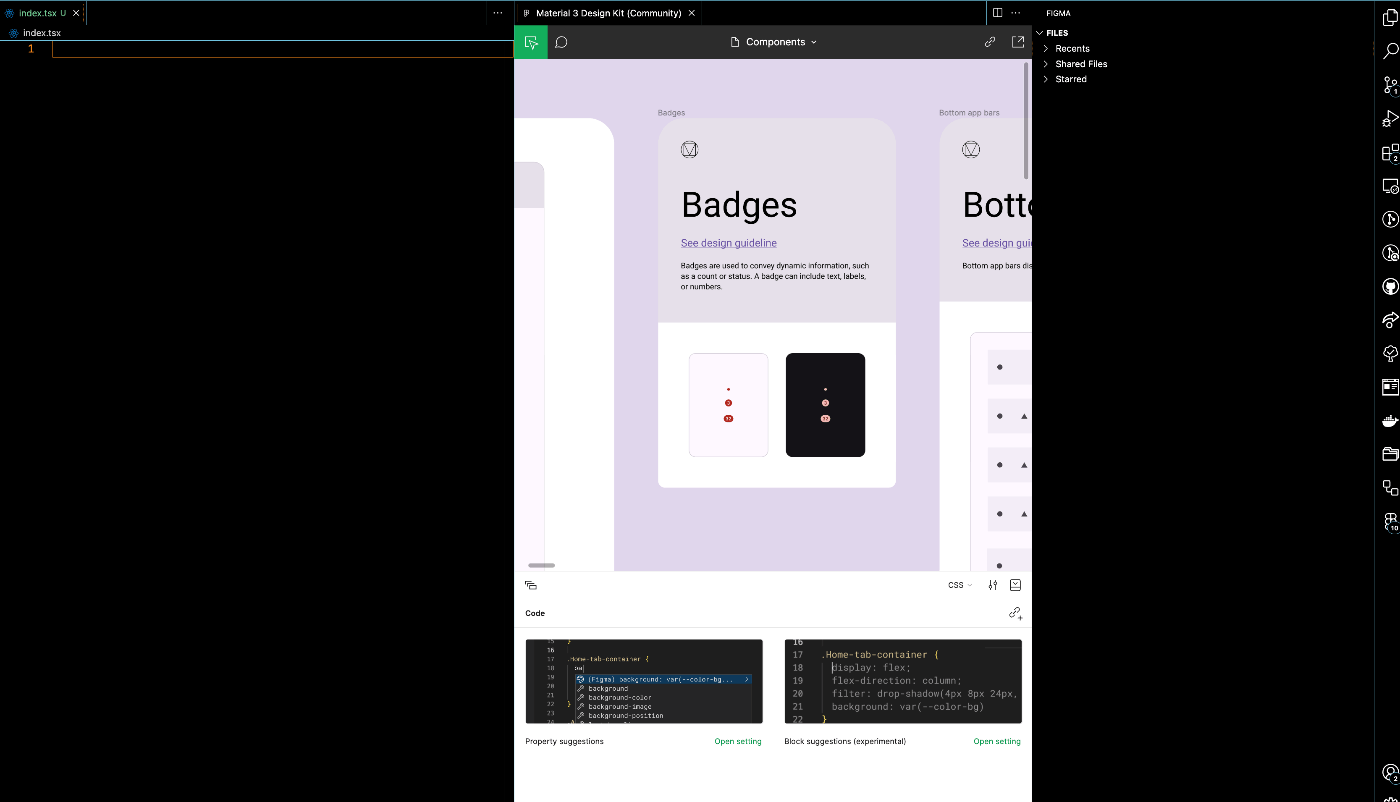Image resolution: width=1400 pixels, height=802 pixels.
Task: Click the Bottom app bars frame label
Action: (x=969, y=113)
